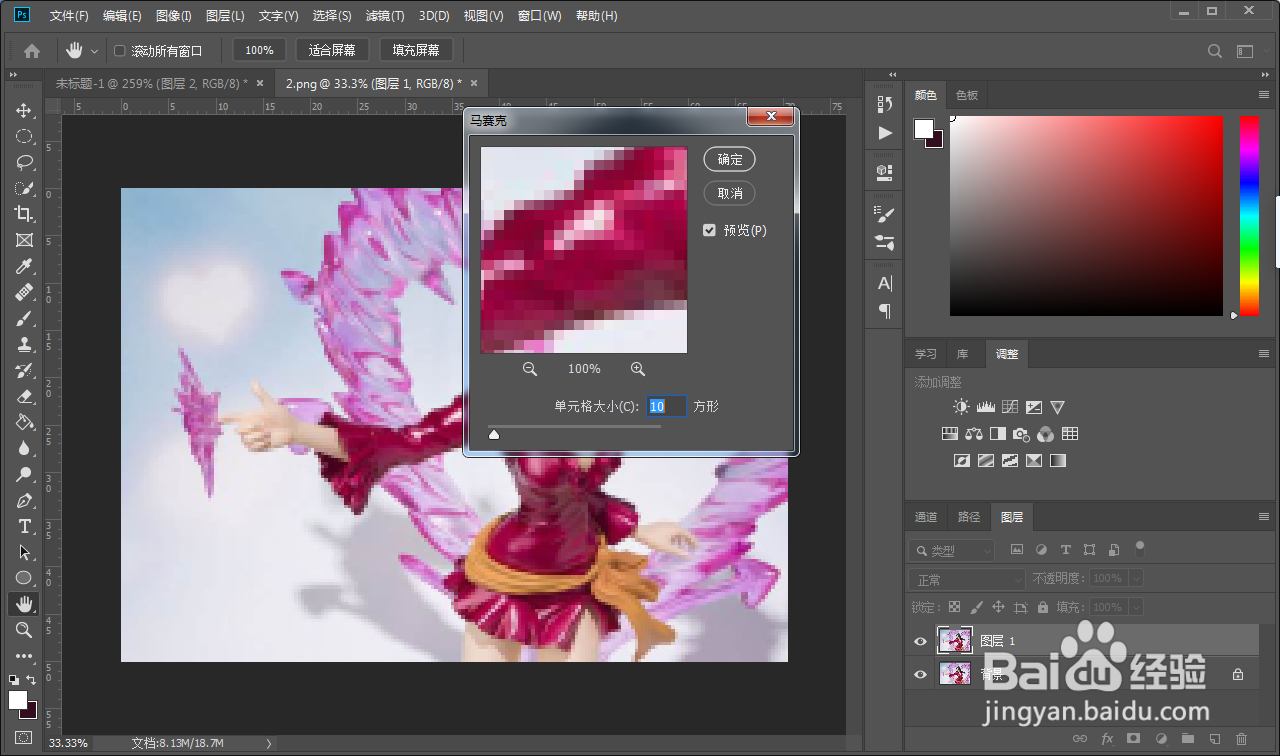Select the Blur tool
Screen dimensions: 1280x756
(24, 448)
